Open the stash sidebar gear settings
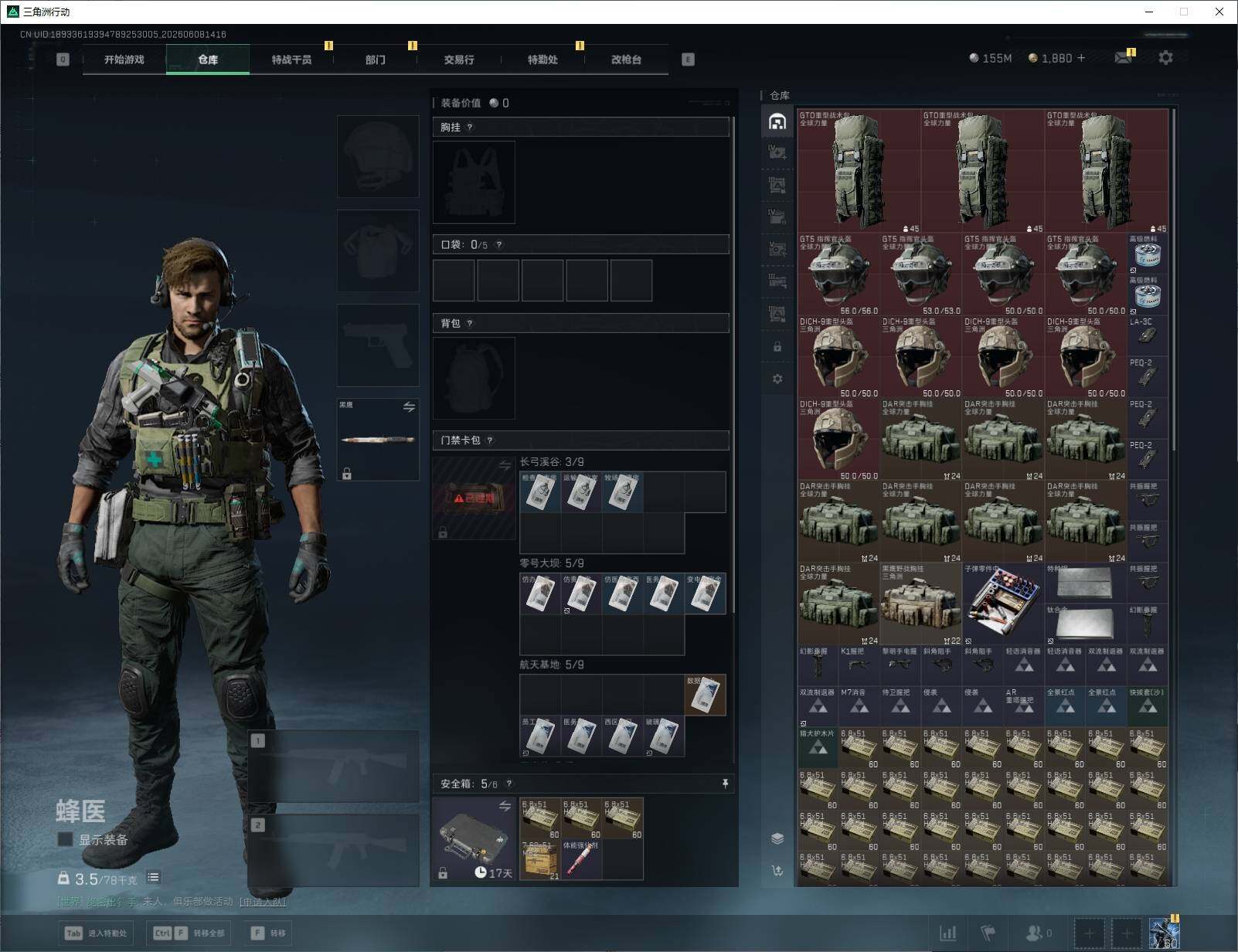The width and height of the screenshot is (1238, 952). pyautogui.click(x=777, y=379)
